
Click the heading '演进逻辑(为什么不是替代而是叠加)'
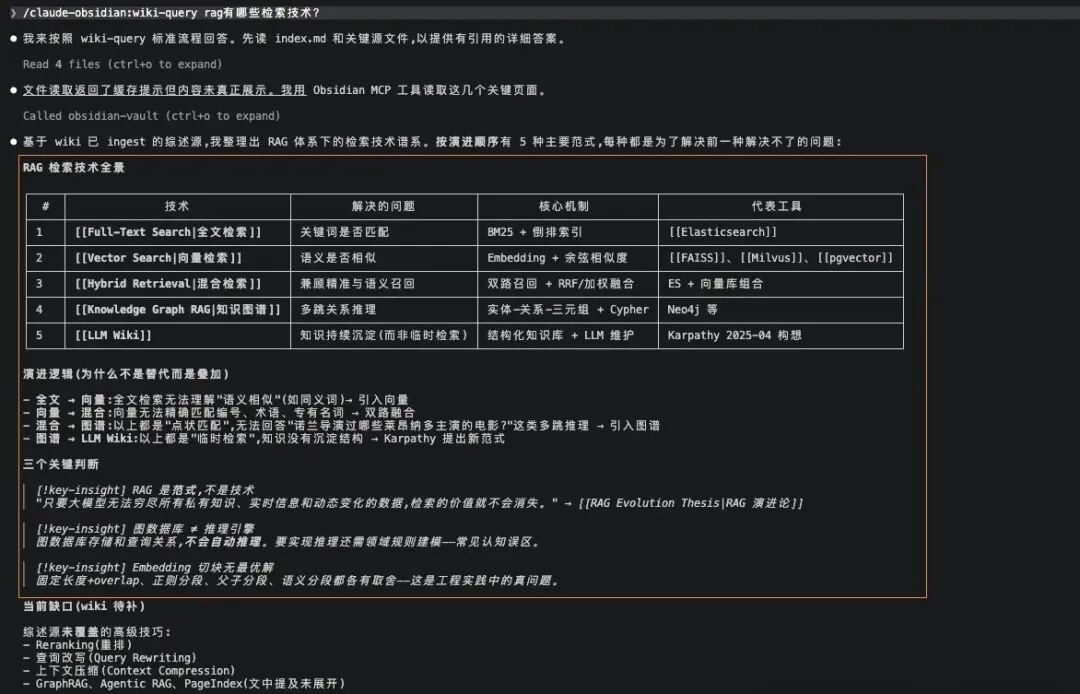pos(126,374)
